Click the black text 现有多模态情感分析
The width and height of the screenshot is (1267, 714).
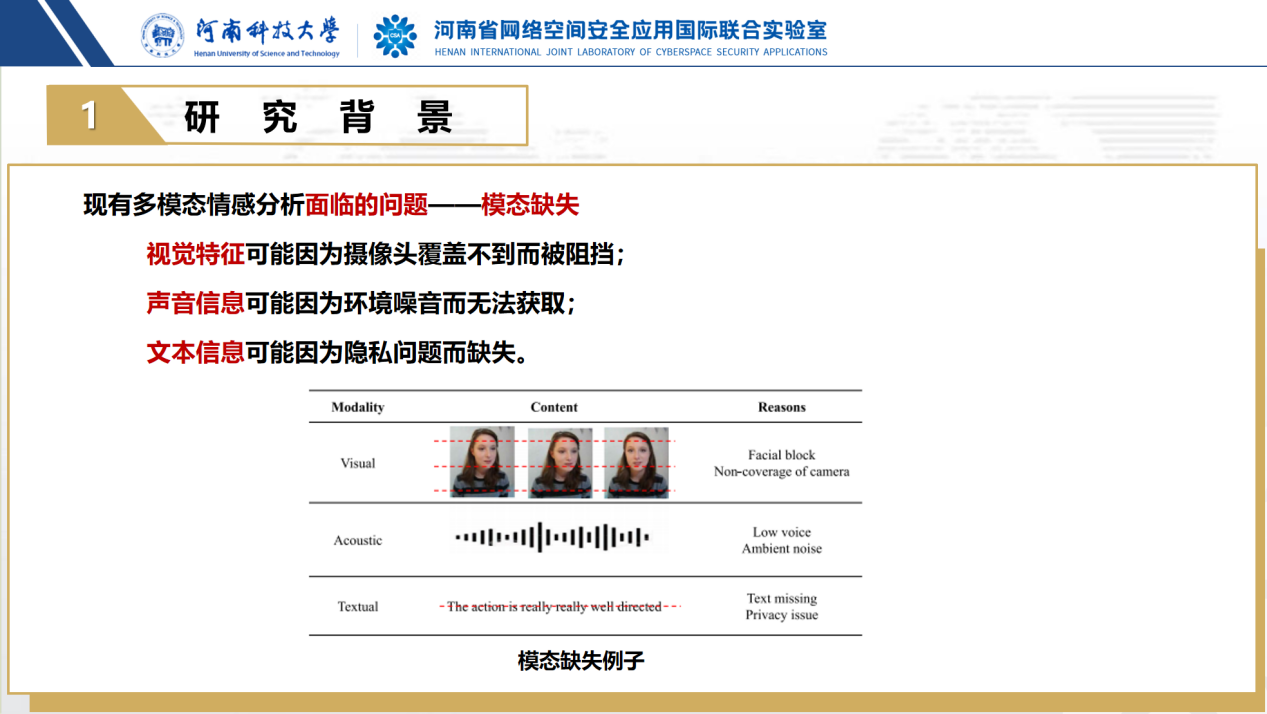tap(194, 205)
